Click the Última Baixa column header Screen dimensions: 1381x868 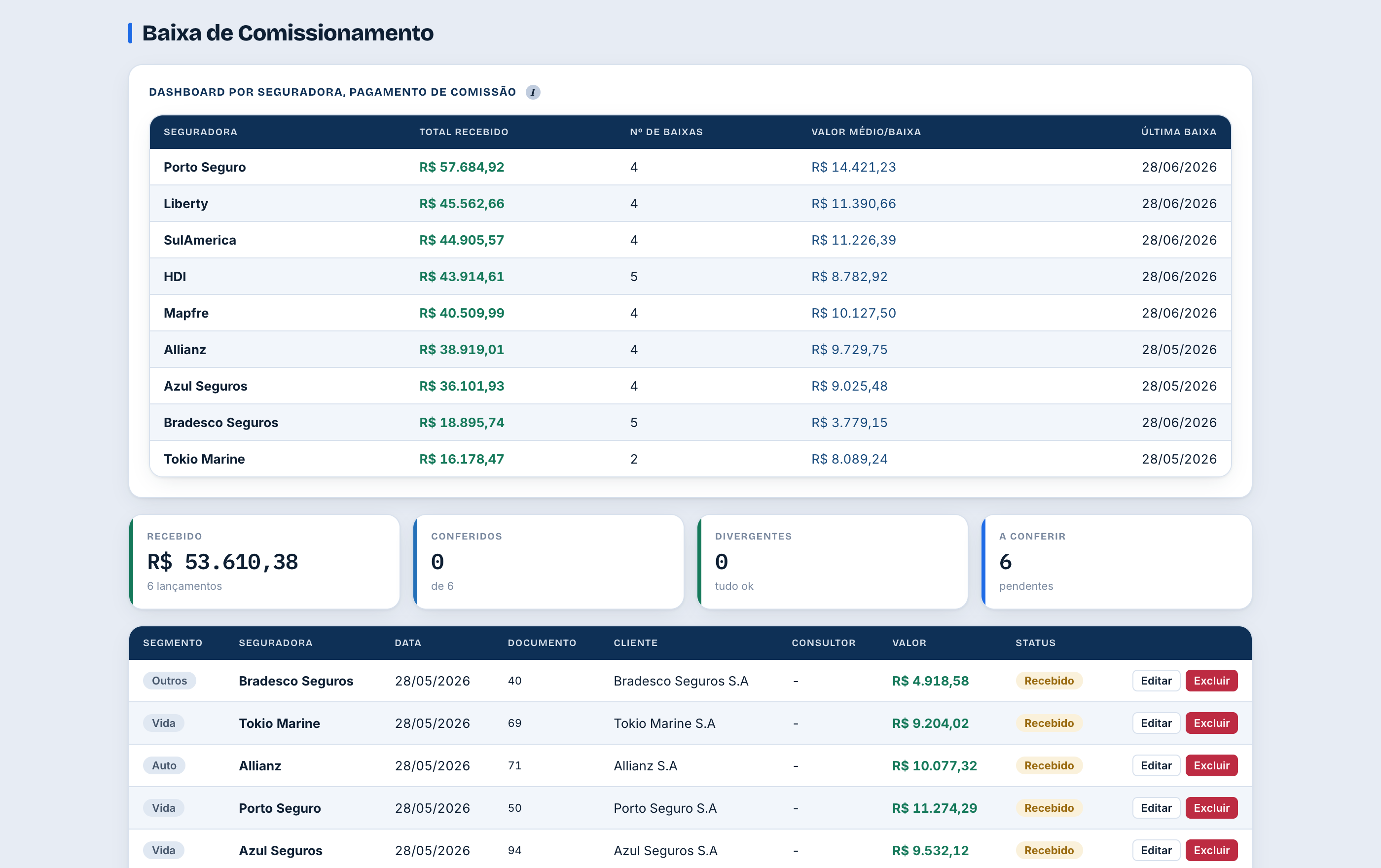coord(1179,132)
